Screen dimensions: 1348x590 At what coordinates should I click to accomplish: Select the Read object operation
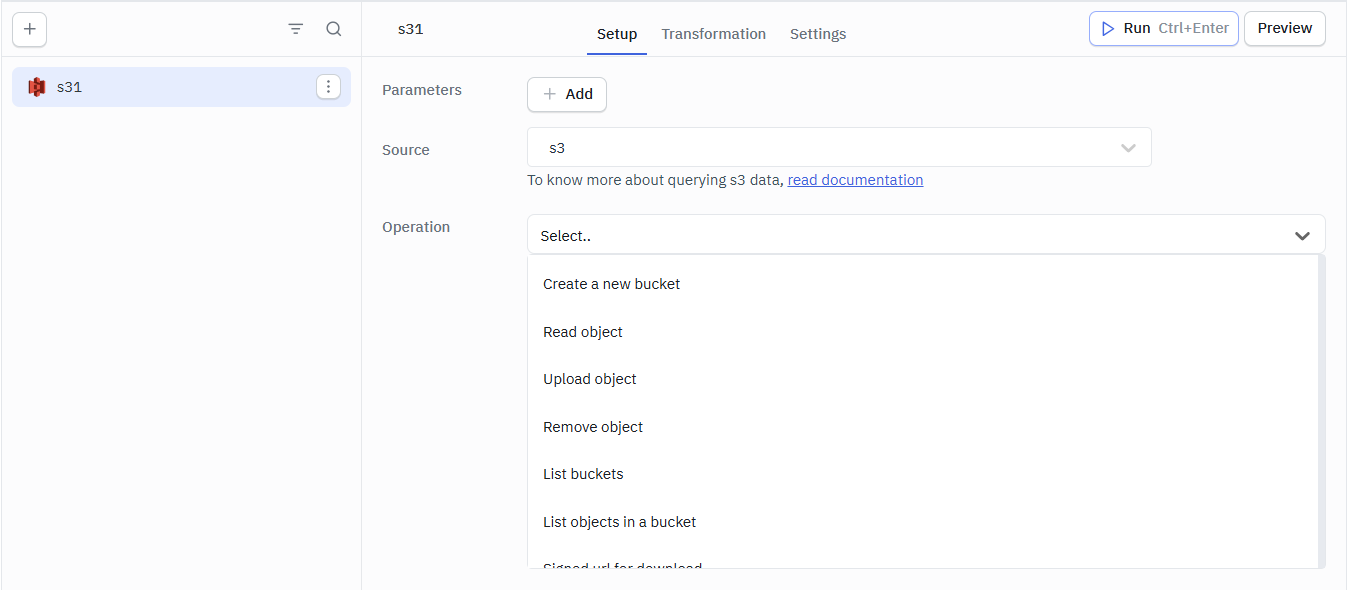point(583,331)
